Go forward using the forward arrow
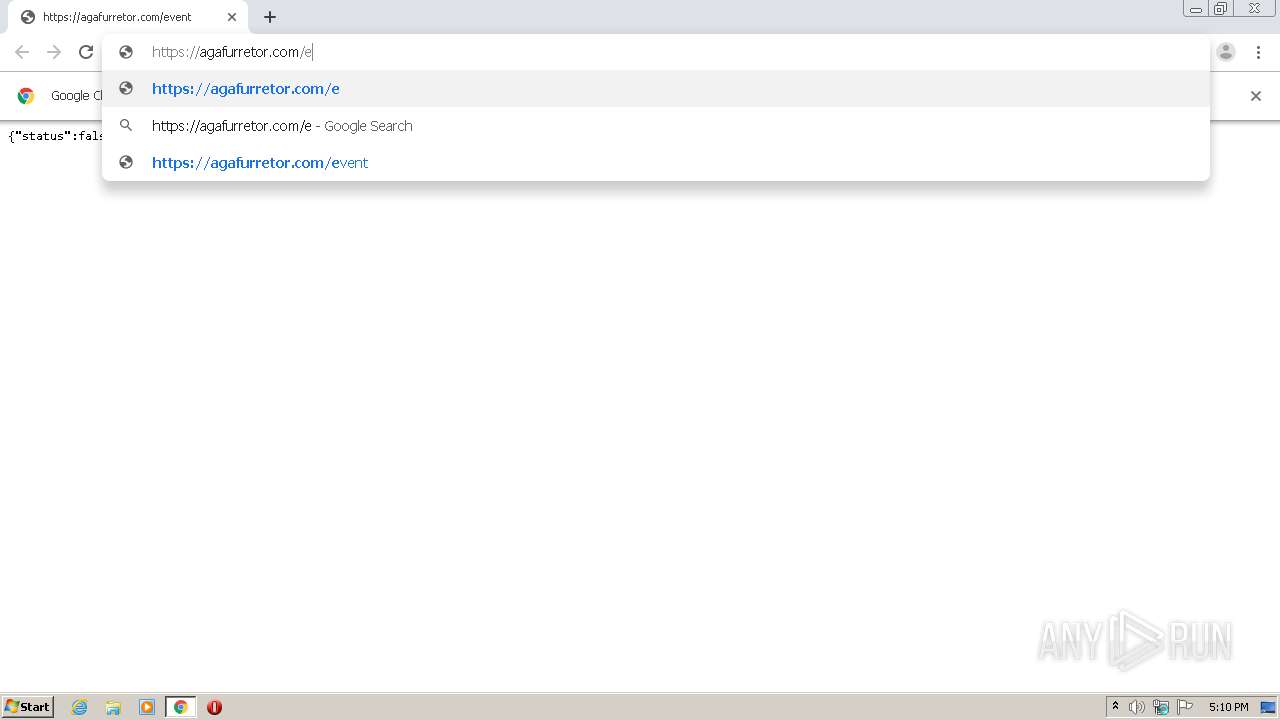 click(54, 52)
